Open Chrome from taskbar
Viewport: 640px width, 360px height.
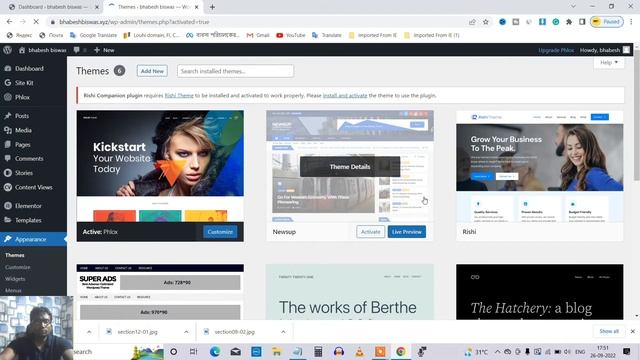(401, 351)
